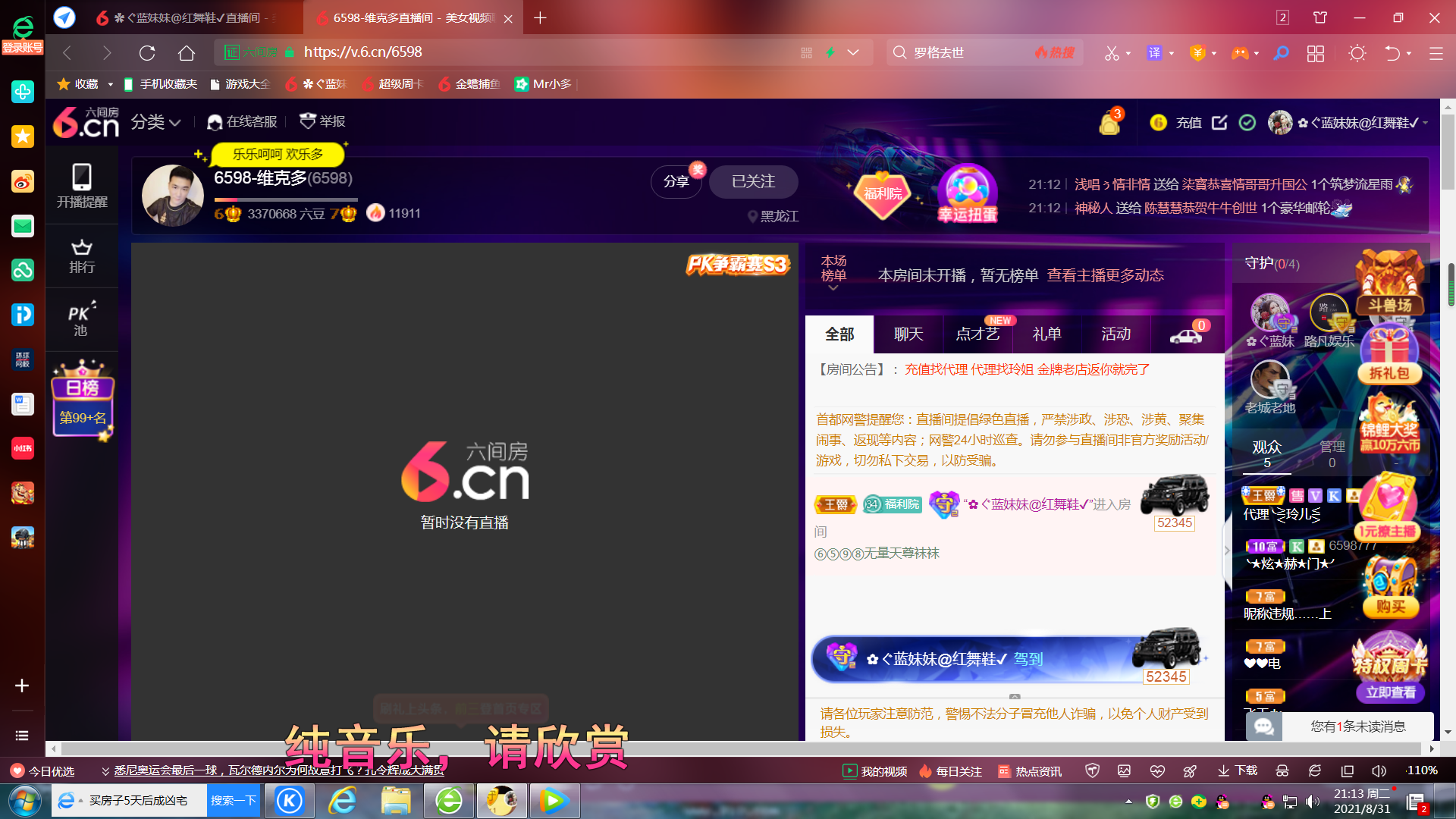This screenshot has height=819, width=1456.
Task: Open the browser main menu icon
Action: point(1436,53)
